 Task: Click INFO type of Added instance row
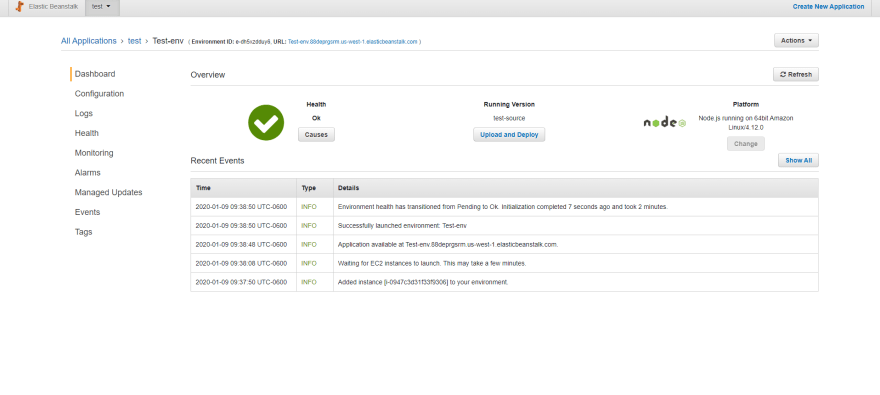tap(309, 282)
